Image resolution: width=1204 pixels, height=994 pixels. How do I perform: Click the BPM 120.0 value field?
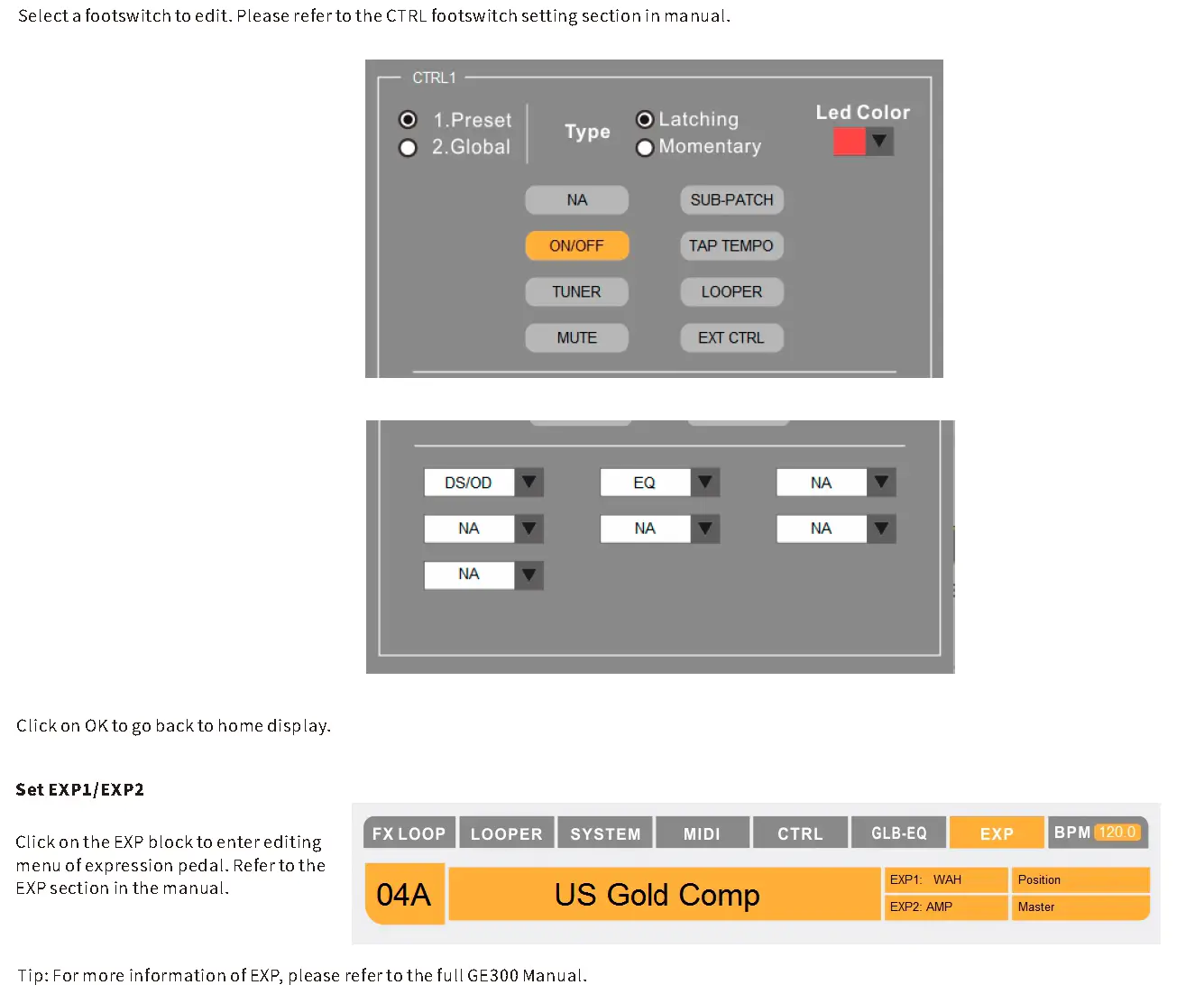tap(1117, 832)
